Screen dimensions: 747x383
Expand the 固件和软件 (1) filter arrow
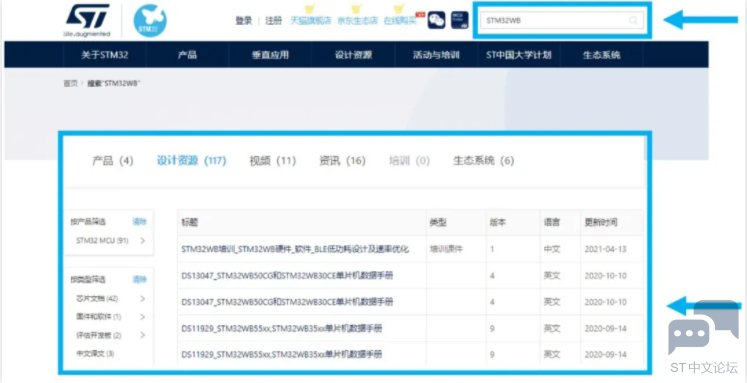coord(142,317)
